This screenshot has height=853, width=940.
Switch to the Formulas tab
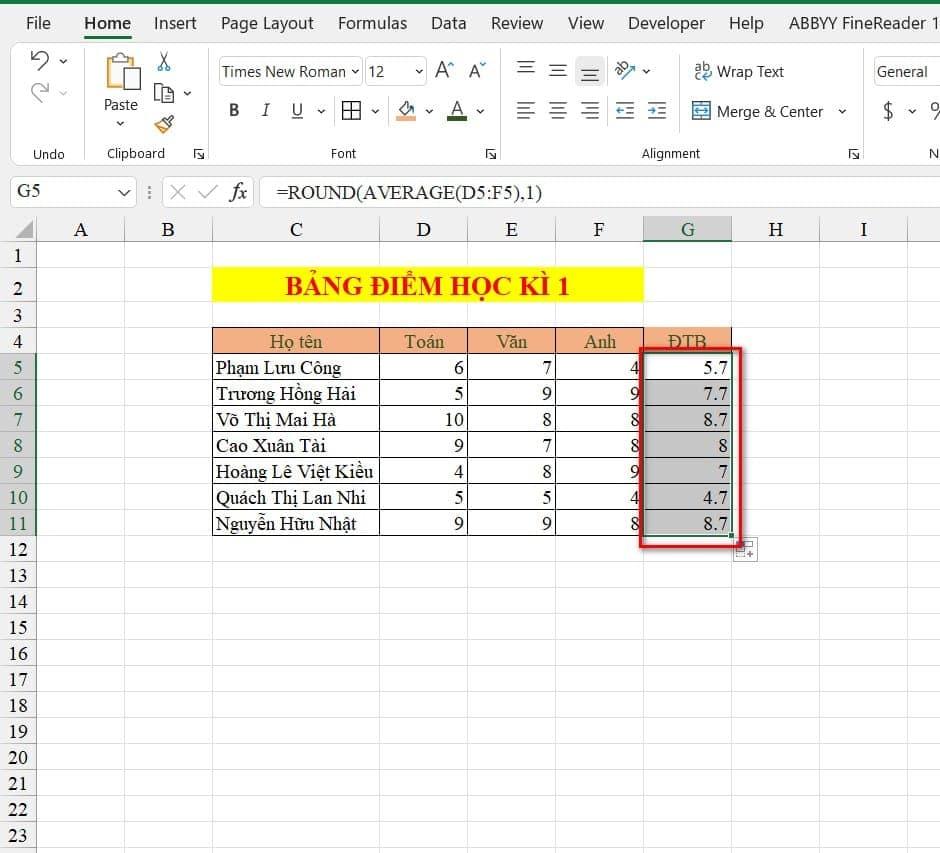pos(372,23)
